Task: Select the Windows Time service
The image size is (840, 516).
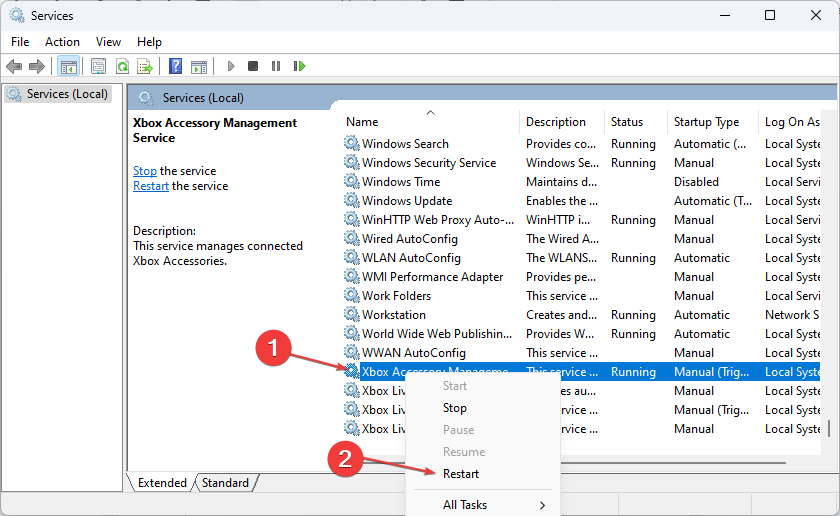Action: coord(401,182)
